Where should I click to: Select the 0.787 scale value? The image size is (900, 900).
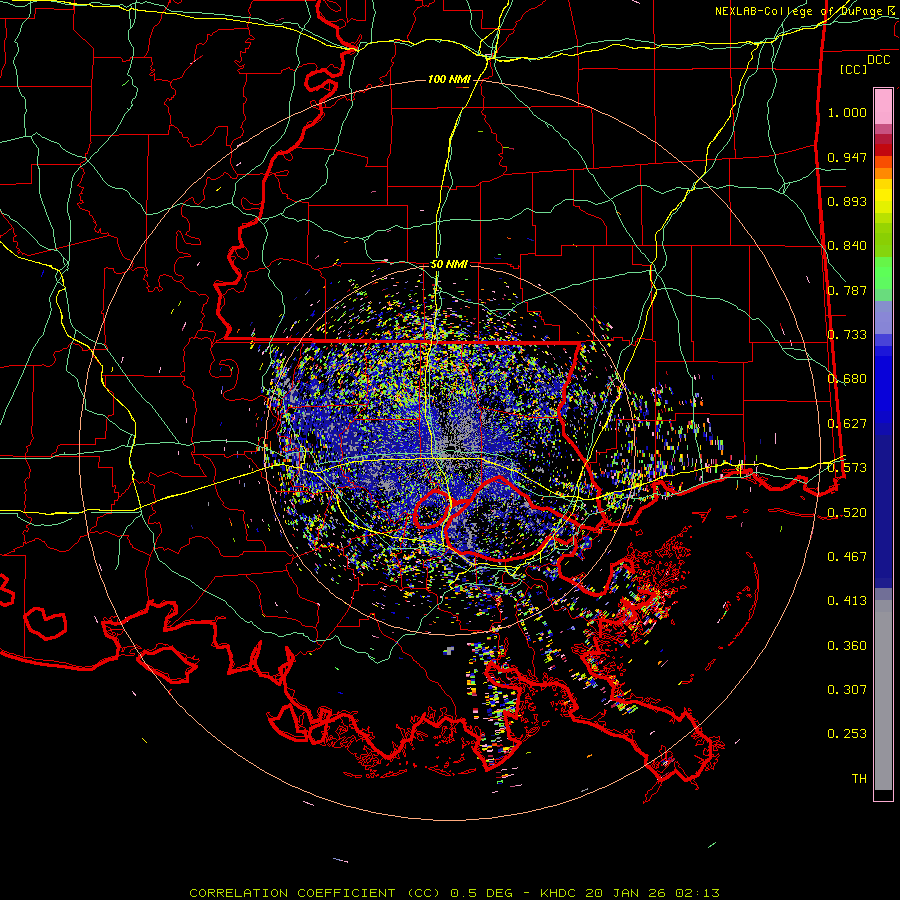(847, 290)
